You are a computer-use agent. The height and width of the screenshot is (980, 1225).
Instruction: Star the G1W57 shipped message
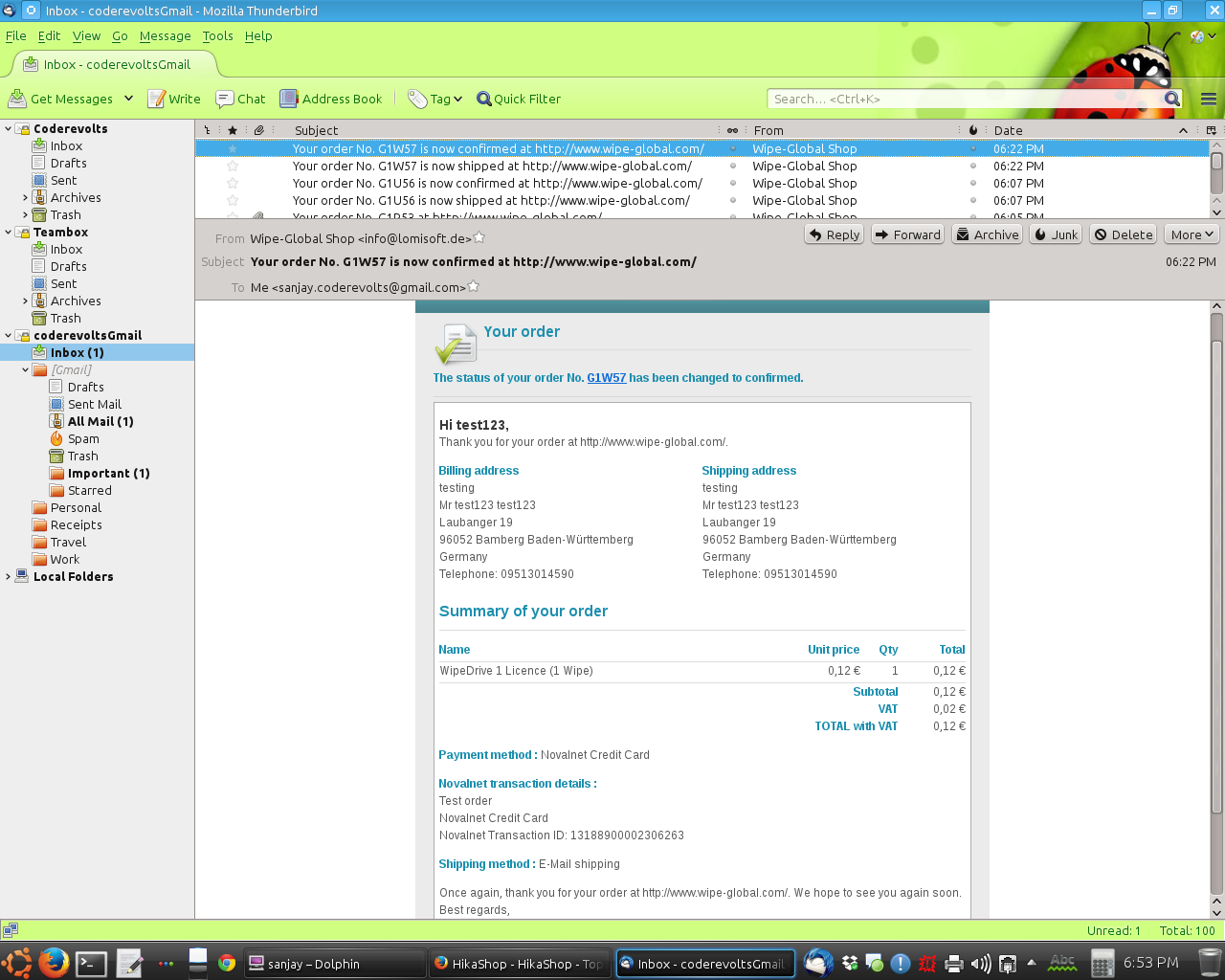(233, 167)
